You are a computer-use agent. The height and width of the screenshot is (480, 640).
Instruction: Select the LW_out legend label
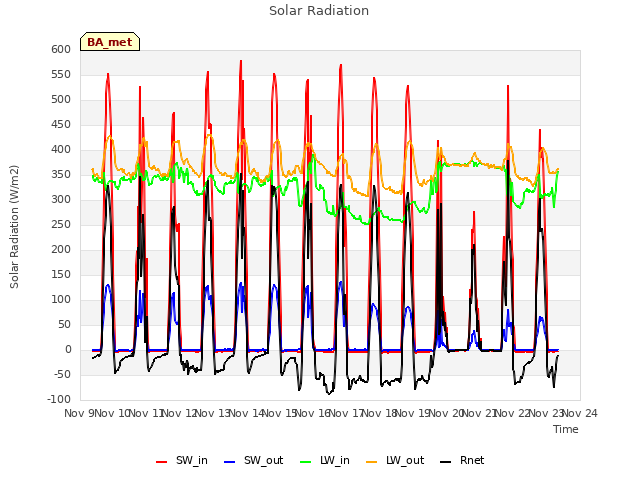click(x=405, y=460)
